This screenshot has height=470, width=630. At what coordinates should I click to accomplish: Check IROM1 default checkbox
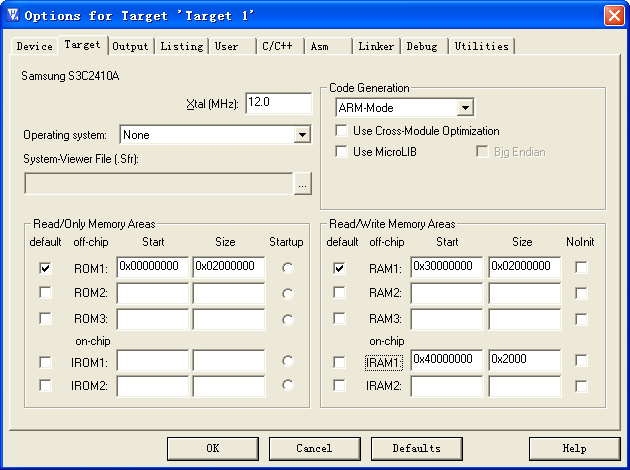click(45, 362)
